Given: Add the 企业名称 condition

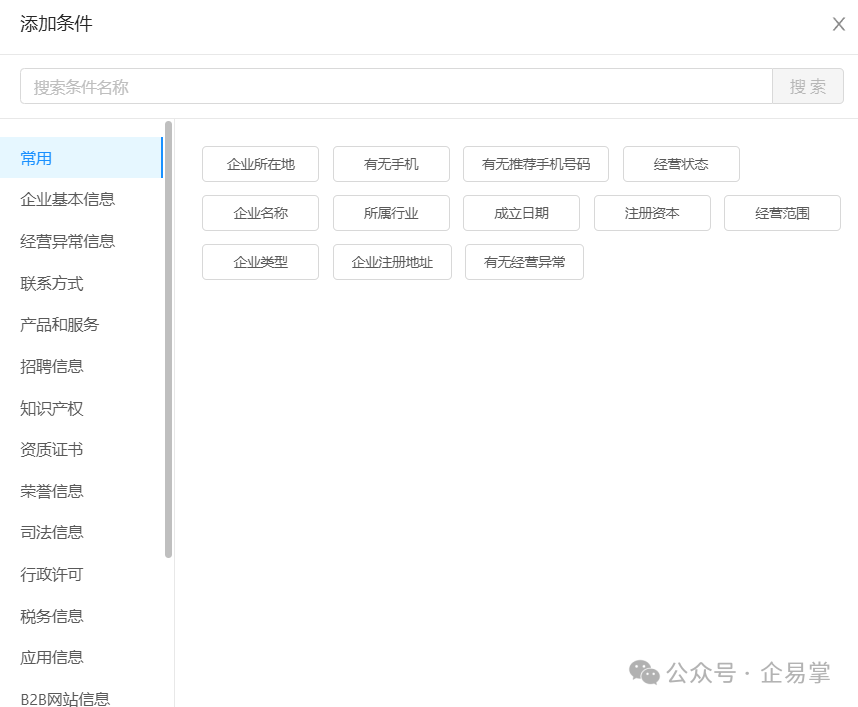Looking at the screenshot, I should click(260, 213).
